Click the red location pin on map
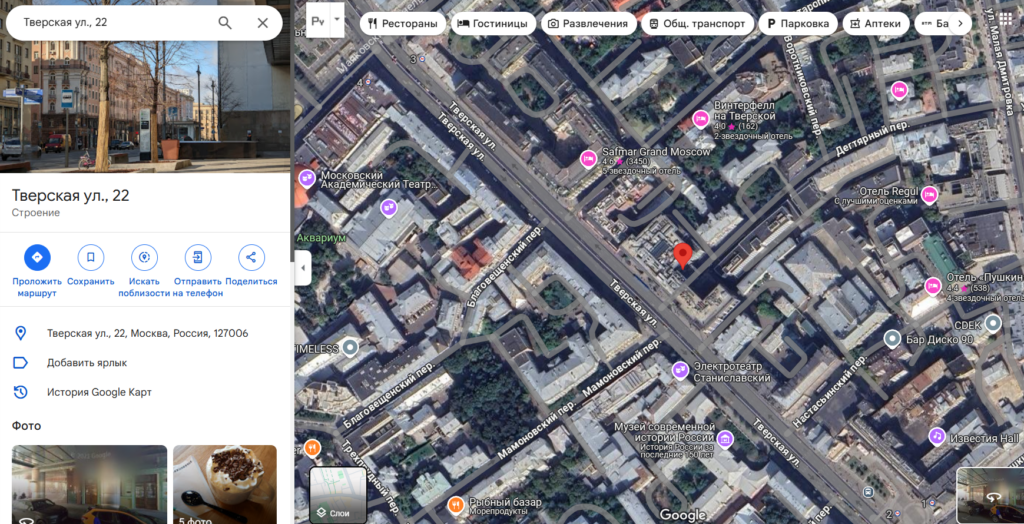Image resolution: width=1024 pixels, height=524 pixels. point(682,255)
